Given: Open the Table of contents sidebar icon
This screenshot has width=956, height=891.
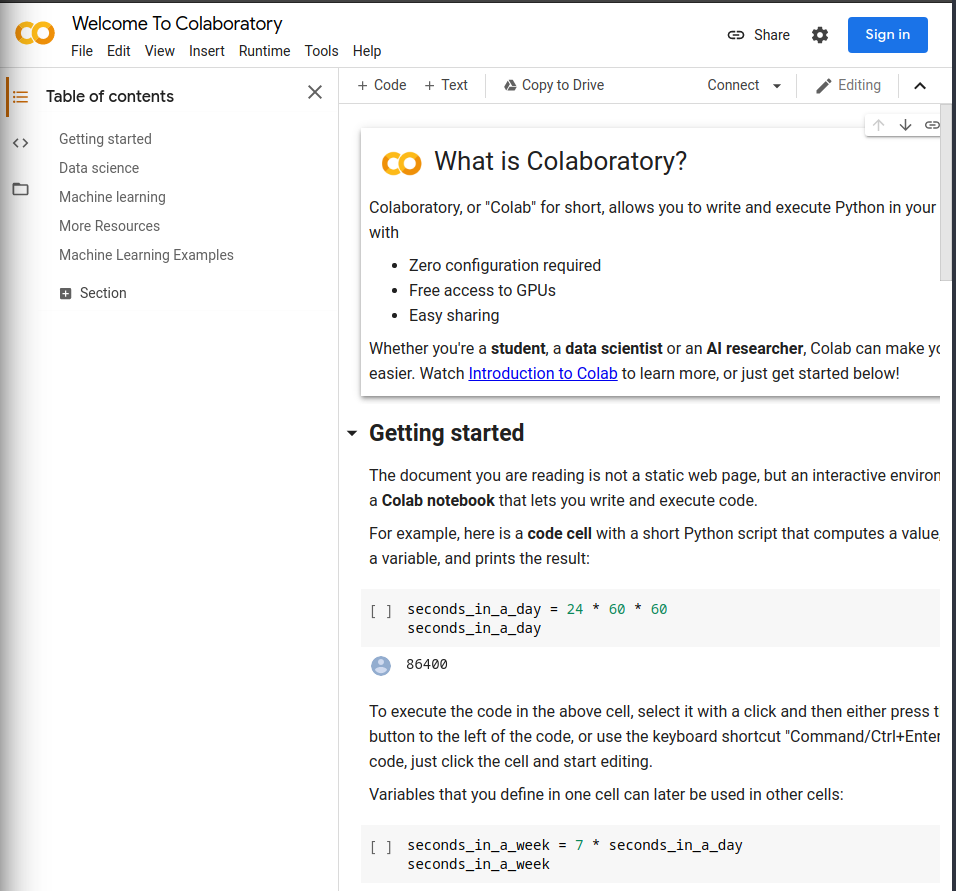Looking at the screenshot, I should point(21,96).
